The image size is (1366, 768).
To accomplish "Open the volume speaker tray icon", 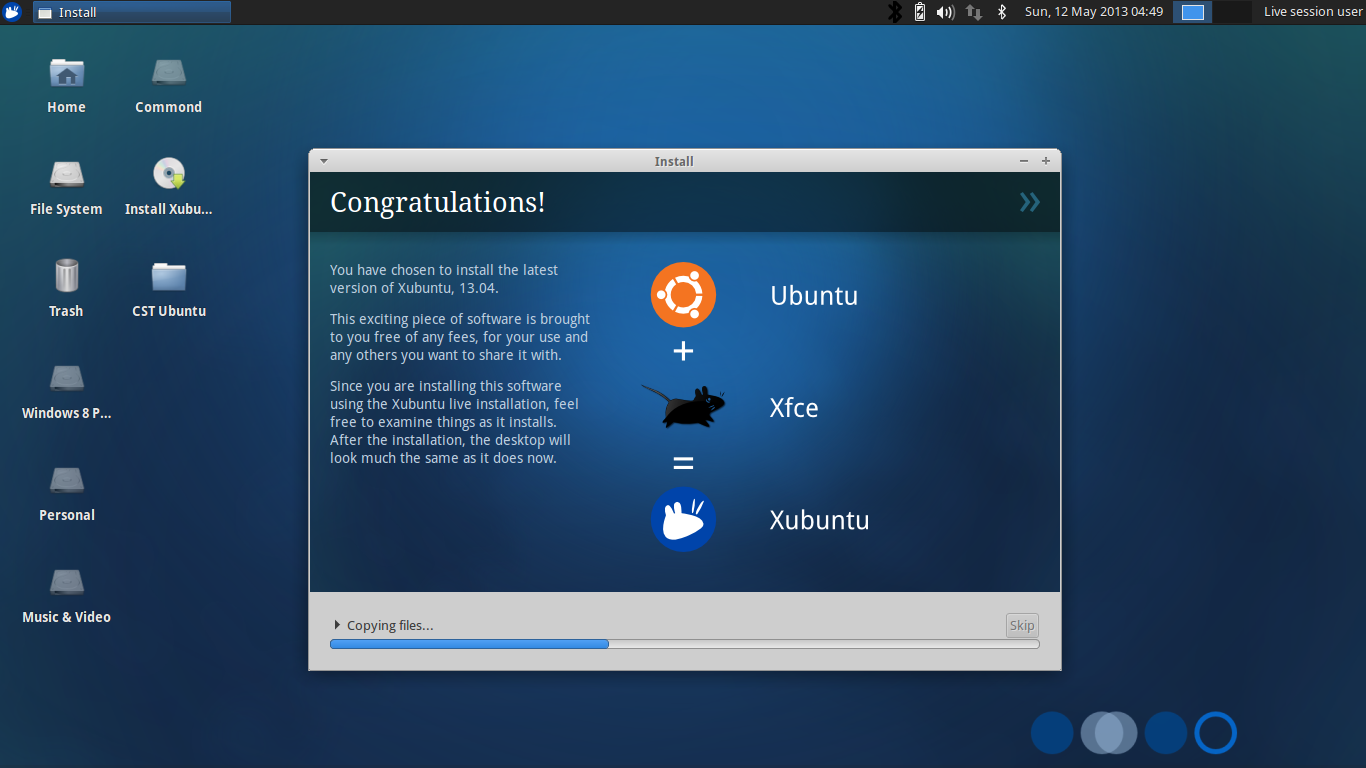I will 945,12.
